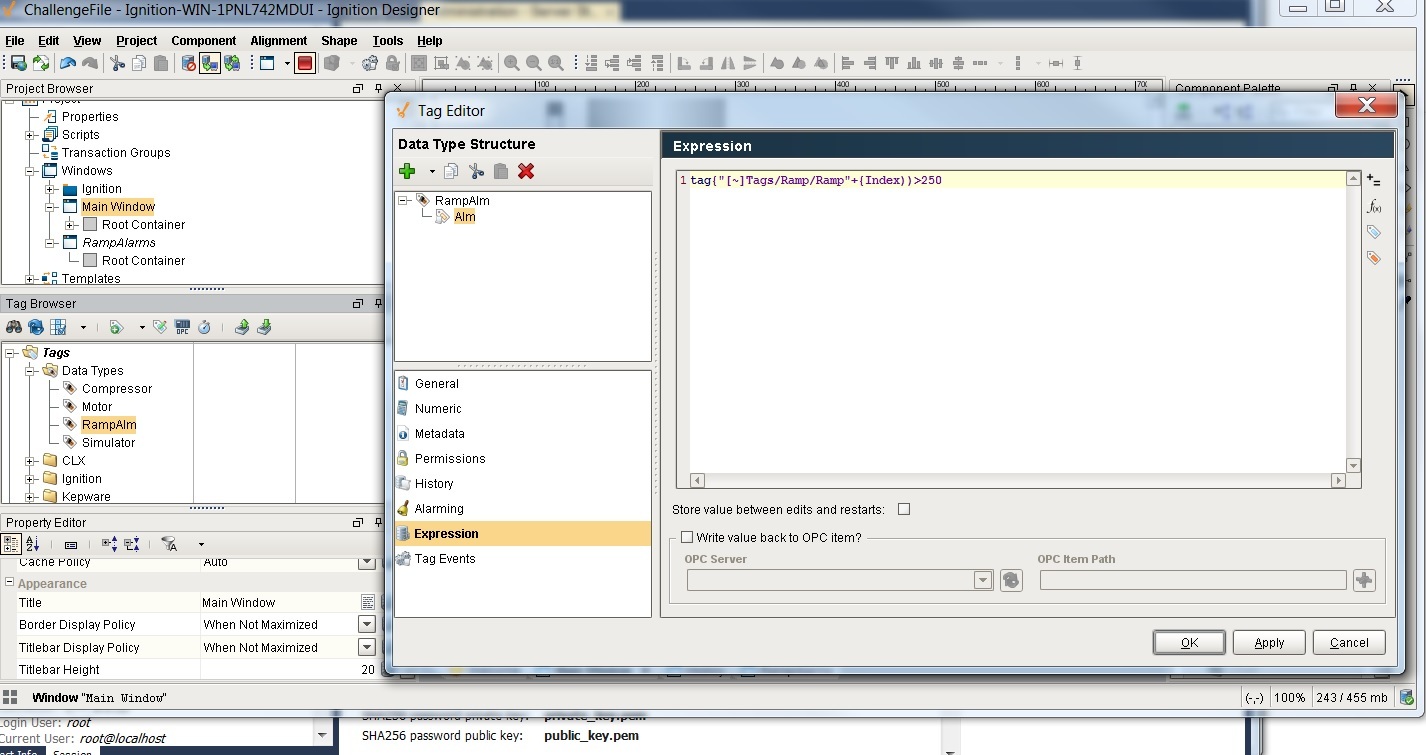1426x755 pixels.
Task: Set gateway comm mode to Read-Only
Action: point(210,63)
